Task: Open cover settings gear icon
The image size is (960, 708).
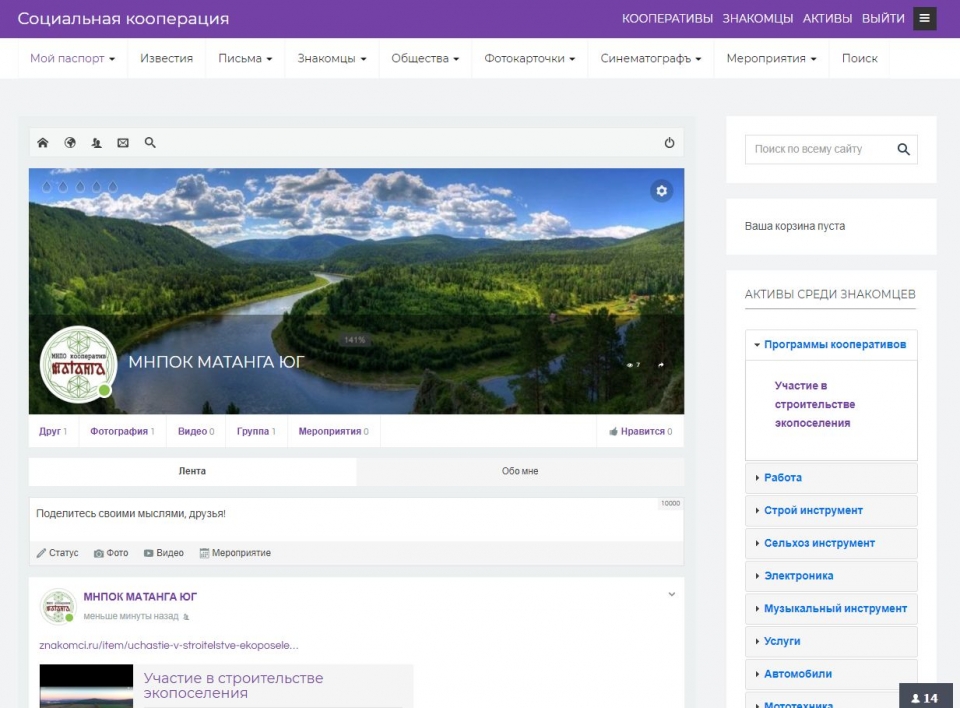Action: (661, 190)
